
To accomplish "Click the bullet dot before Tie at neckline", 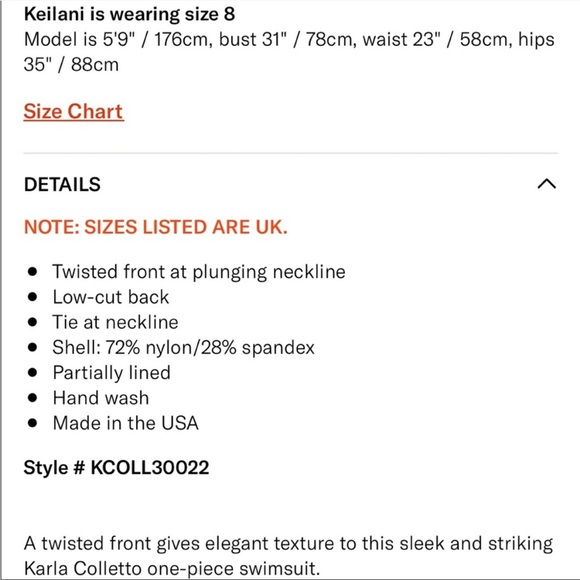I will click(x=33, y=322).
